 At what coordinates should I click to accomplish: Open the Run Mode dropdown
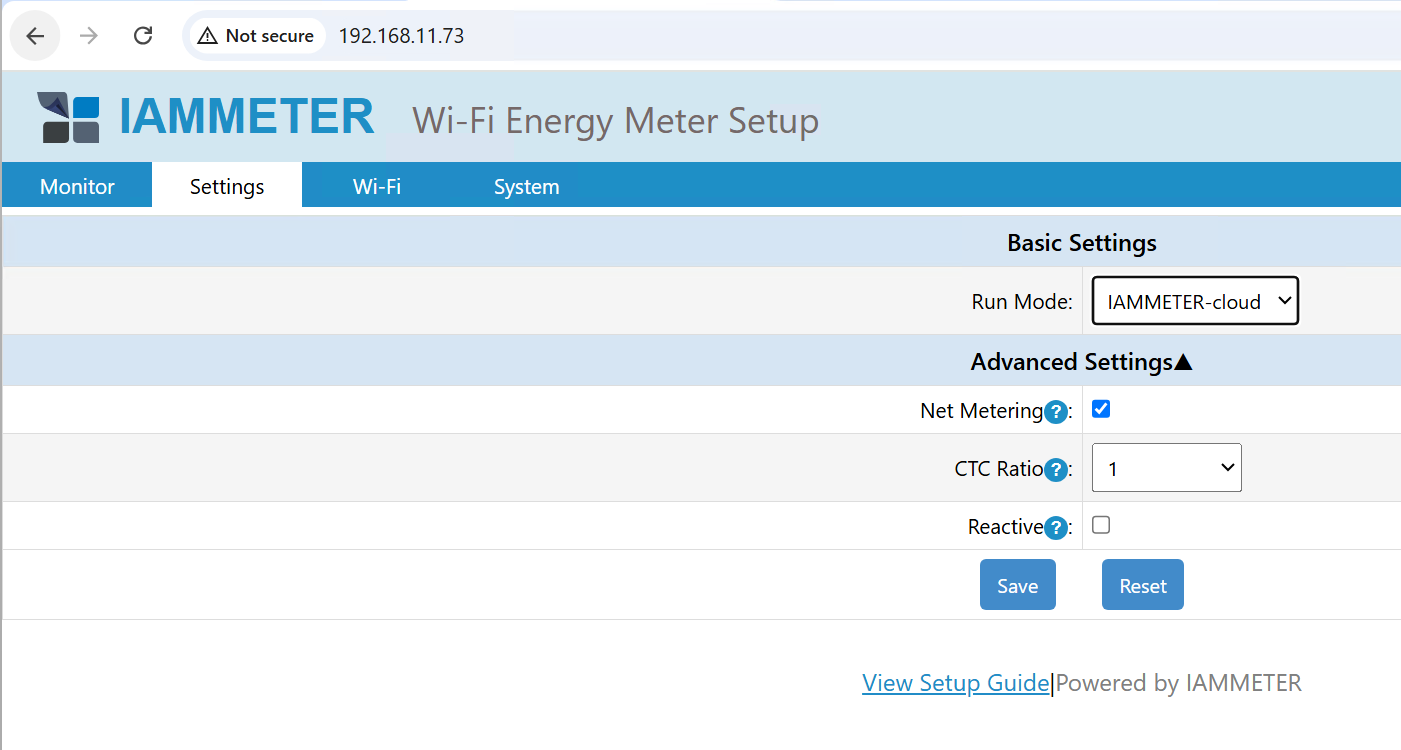[x=1195, y=301]
